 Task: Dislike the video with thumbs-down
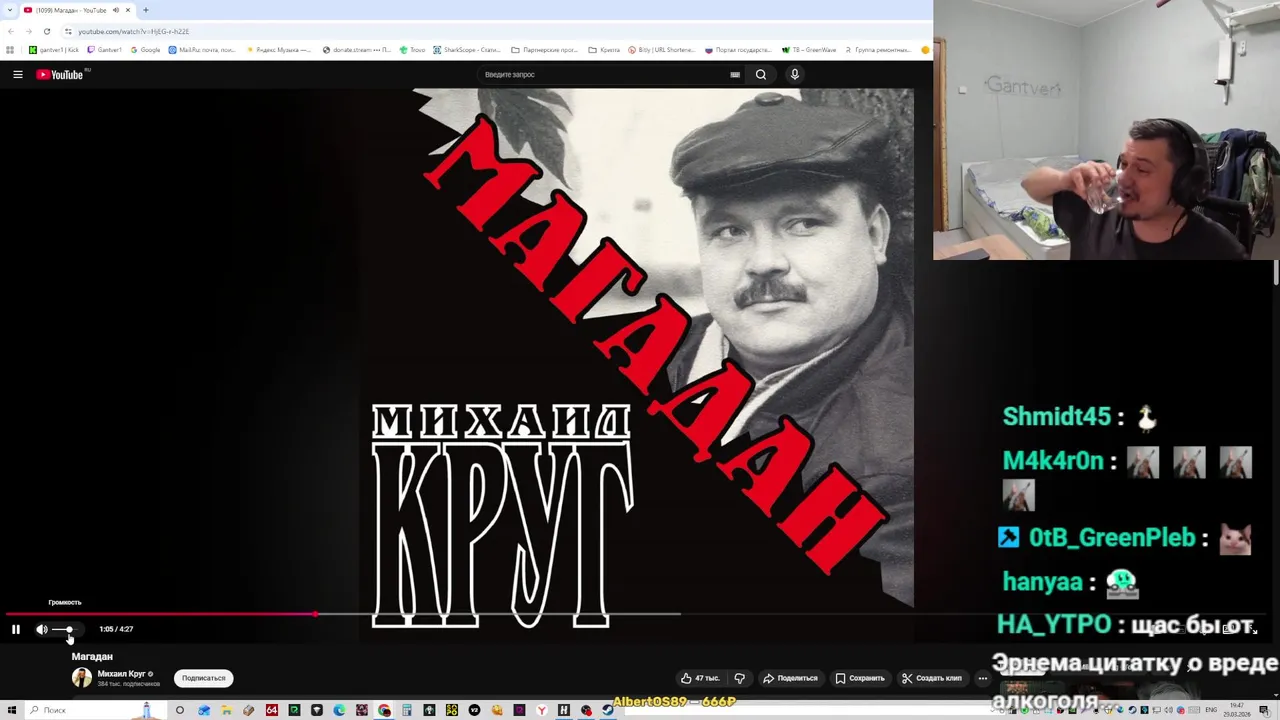[x=739, y=678]
